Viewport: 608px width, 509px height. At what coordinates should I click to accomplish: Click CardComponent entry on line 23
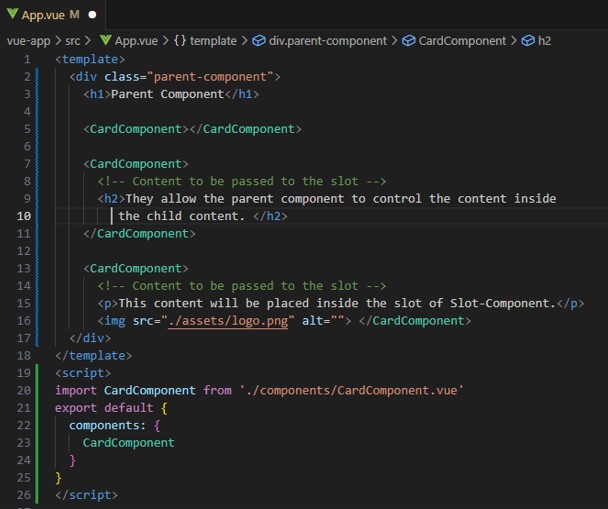(x=128, y=443)
